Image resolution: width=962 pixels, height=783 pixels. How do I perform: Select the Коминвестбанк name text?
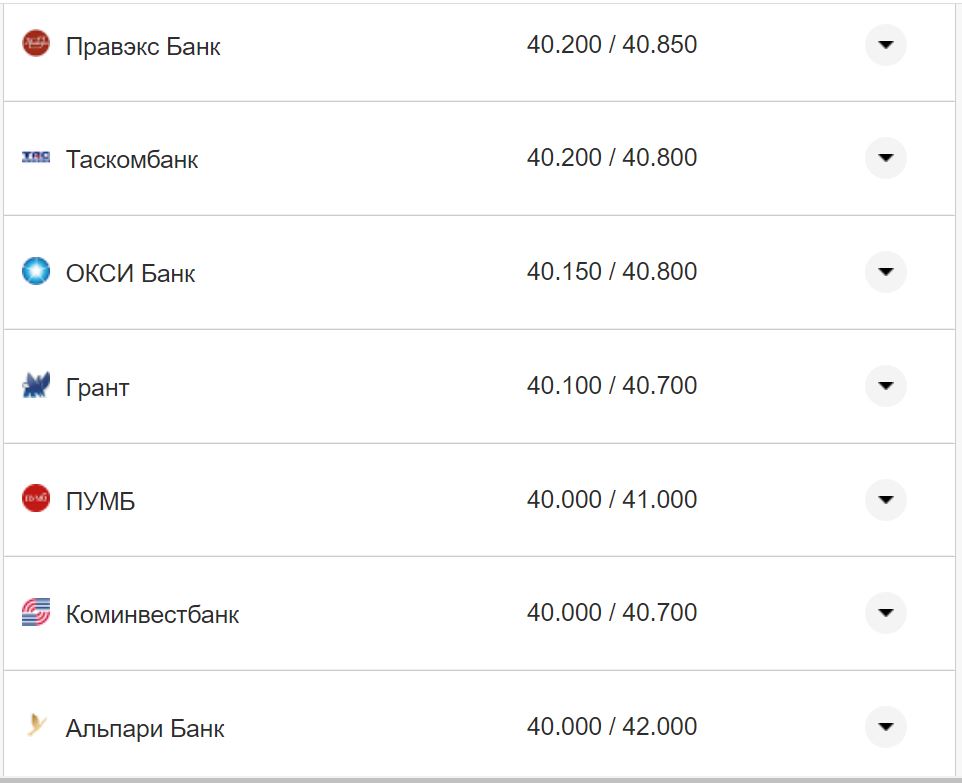pyautogui.click(x=152, y=614)
